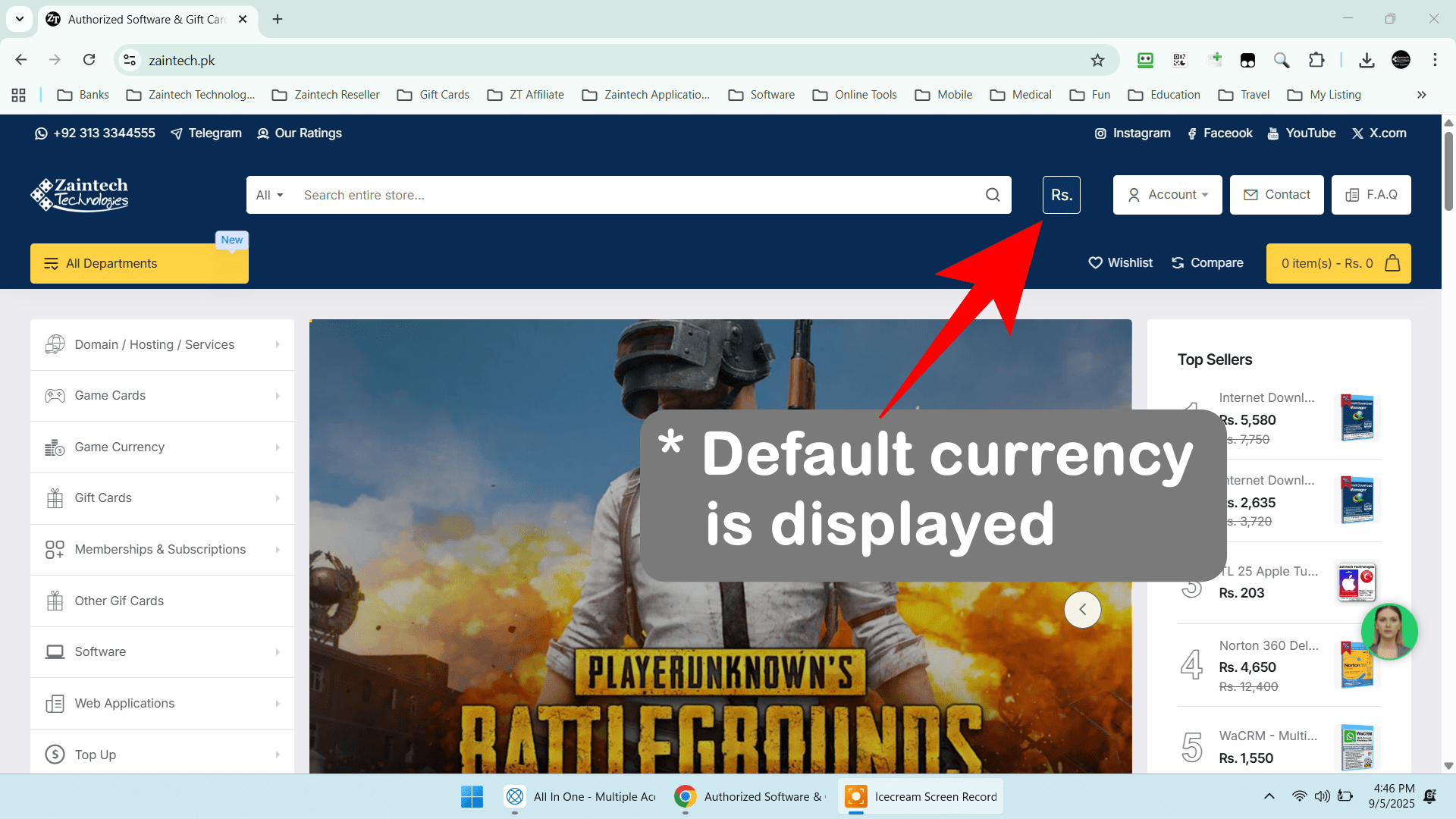Click the Contact button
Image resolution: width=1456 pixels, height=819 pixels.
pyautogui.click(x=1276, y=195)
